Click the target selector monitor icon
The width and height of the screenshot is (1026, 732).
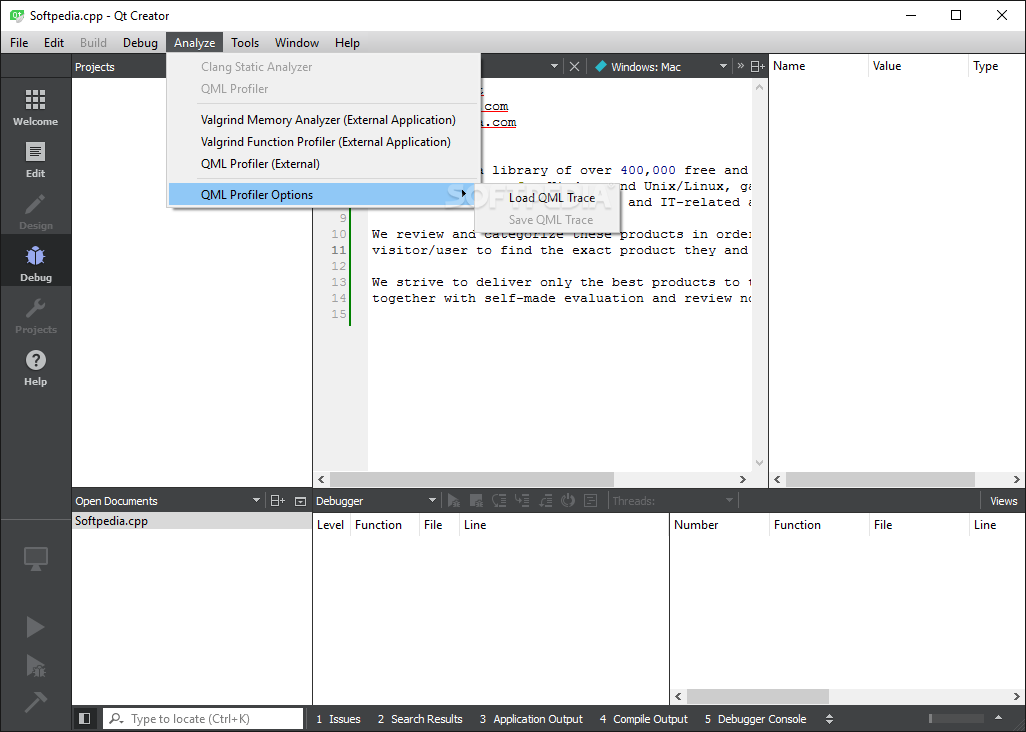35,559
